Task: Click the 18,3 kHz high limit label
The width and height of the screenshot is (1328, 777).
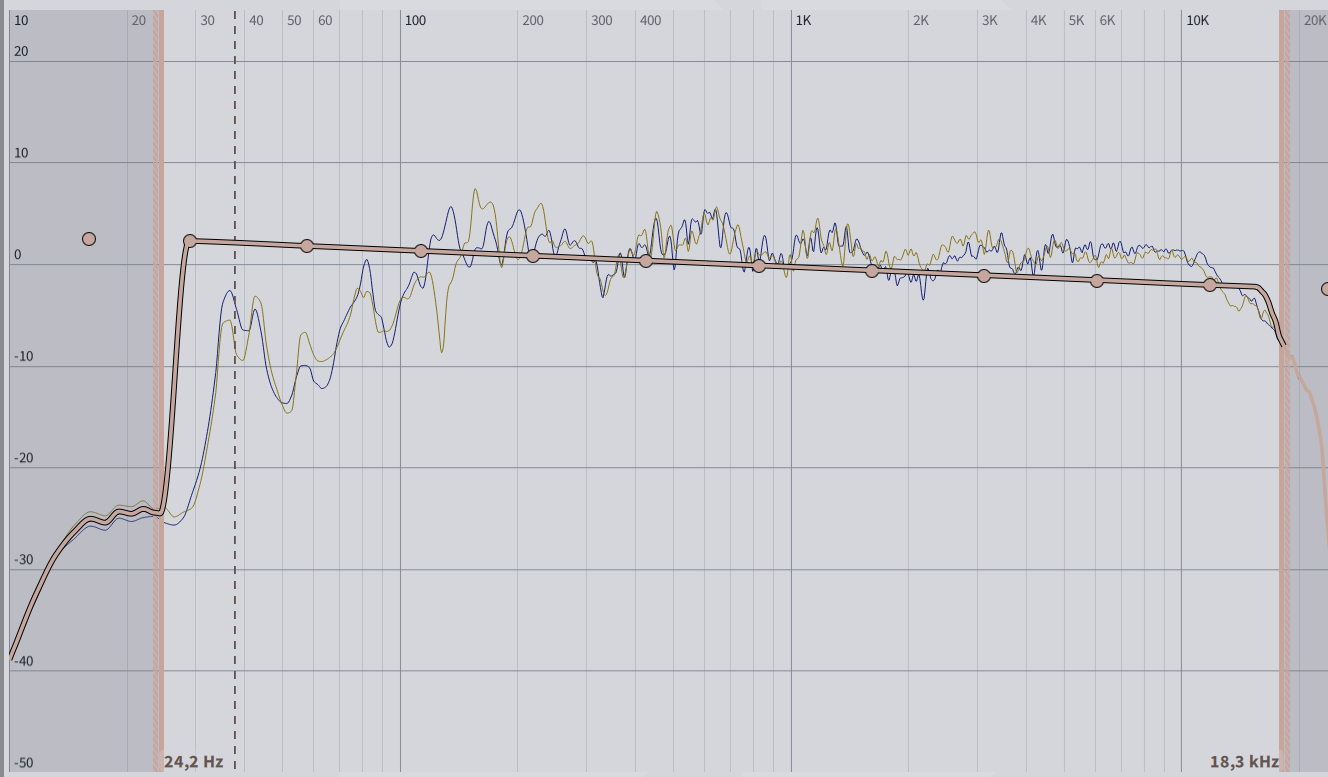Action: 1244,762
